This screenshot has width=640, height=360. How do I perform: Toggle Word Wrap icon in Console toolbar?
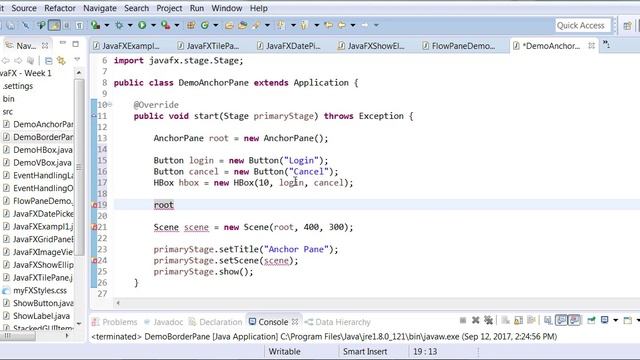tap(531, 320)
